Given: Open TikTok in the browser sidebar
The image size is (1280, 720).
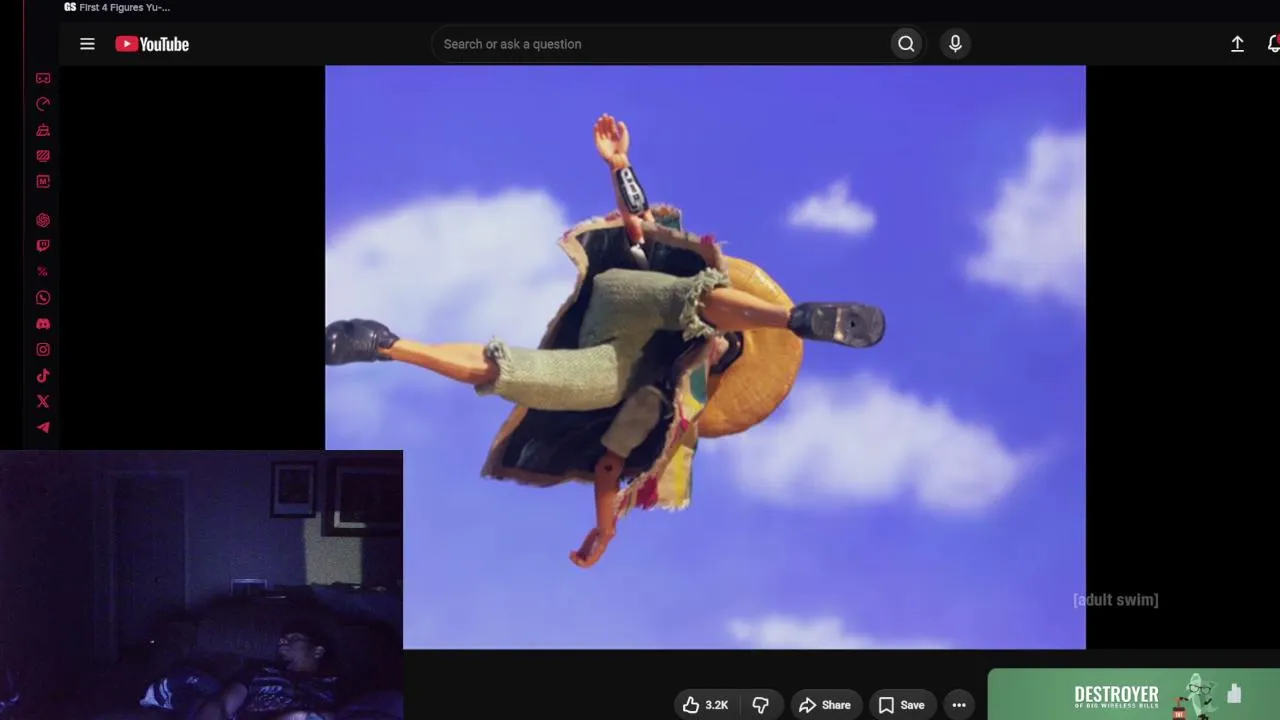Looking at the screenshot, I should tap(43, 376).
